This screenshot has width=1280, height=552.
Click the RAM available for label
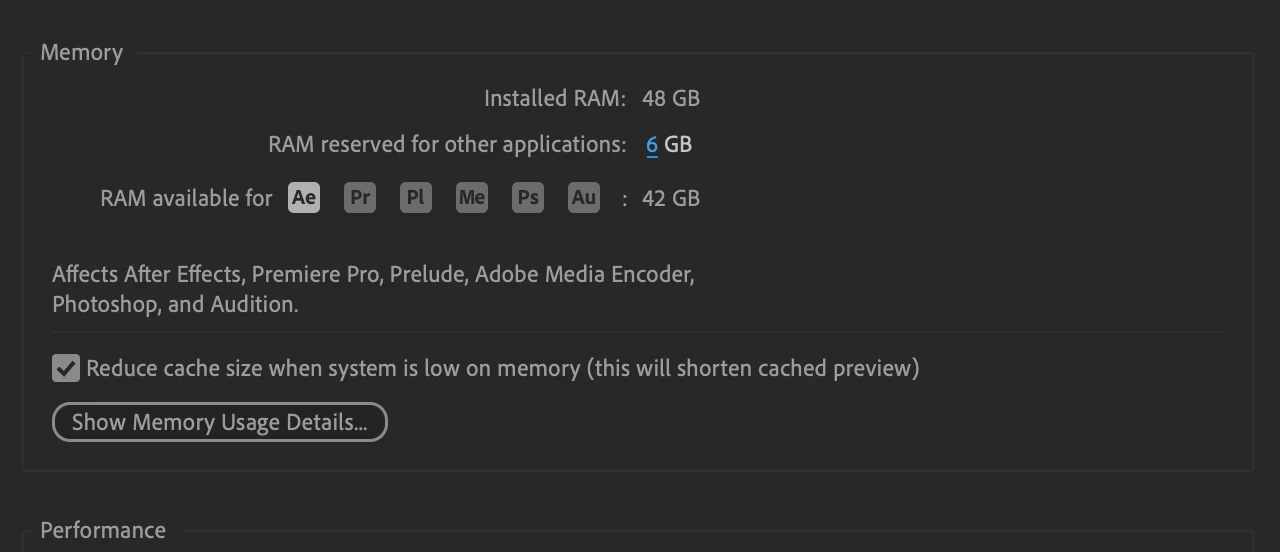[186, 198]
